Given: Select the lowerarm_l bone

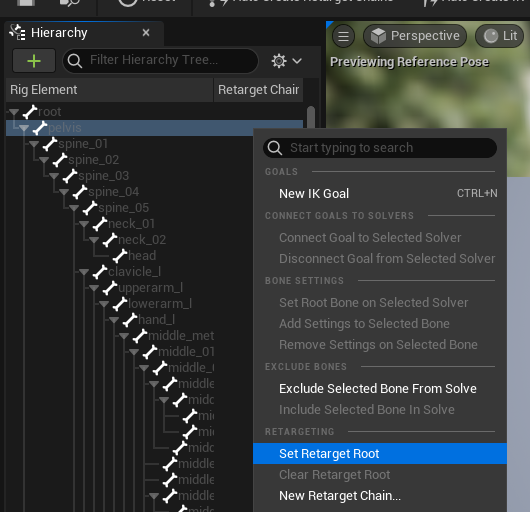Looking at the screenshot, I should (160, 304).
